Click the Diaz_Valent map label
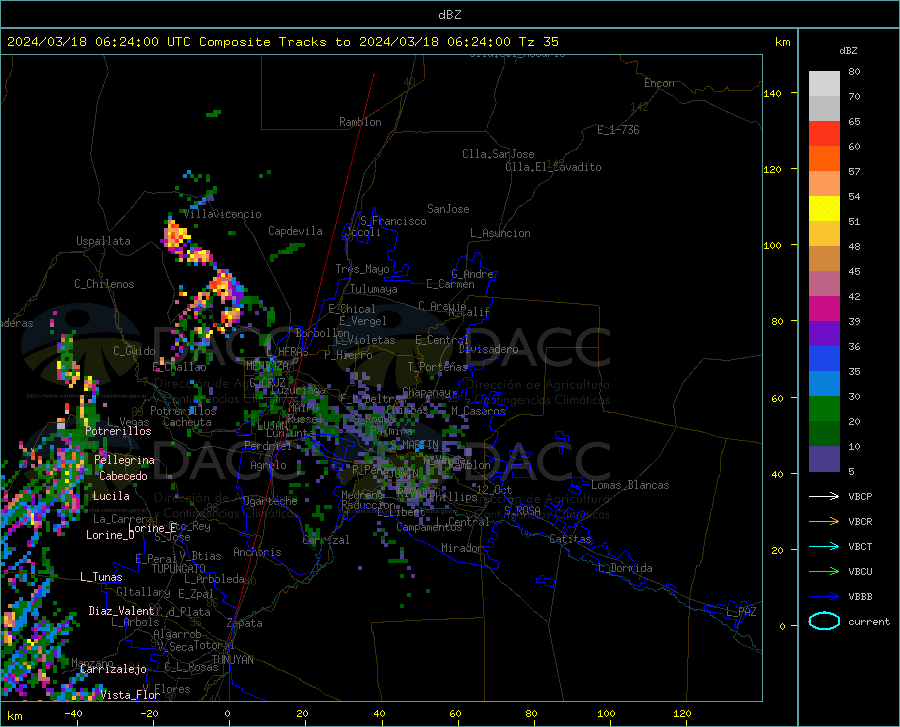 tap(121, 611)
